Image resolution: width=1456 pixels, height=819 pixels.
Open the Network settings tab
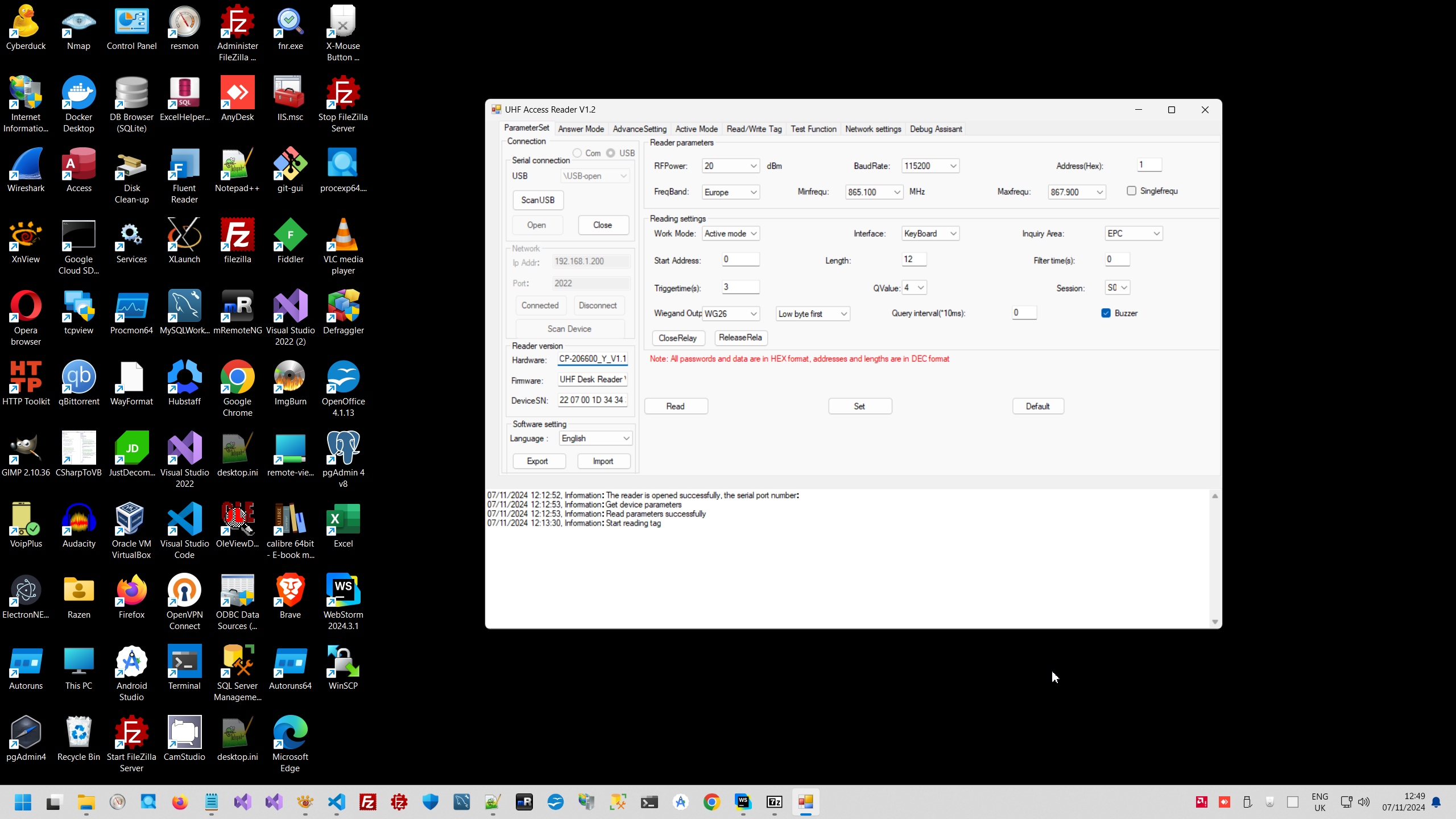872,129
